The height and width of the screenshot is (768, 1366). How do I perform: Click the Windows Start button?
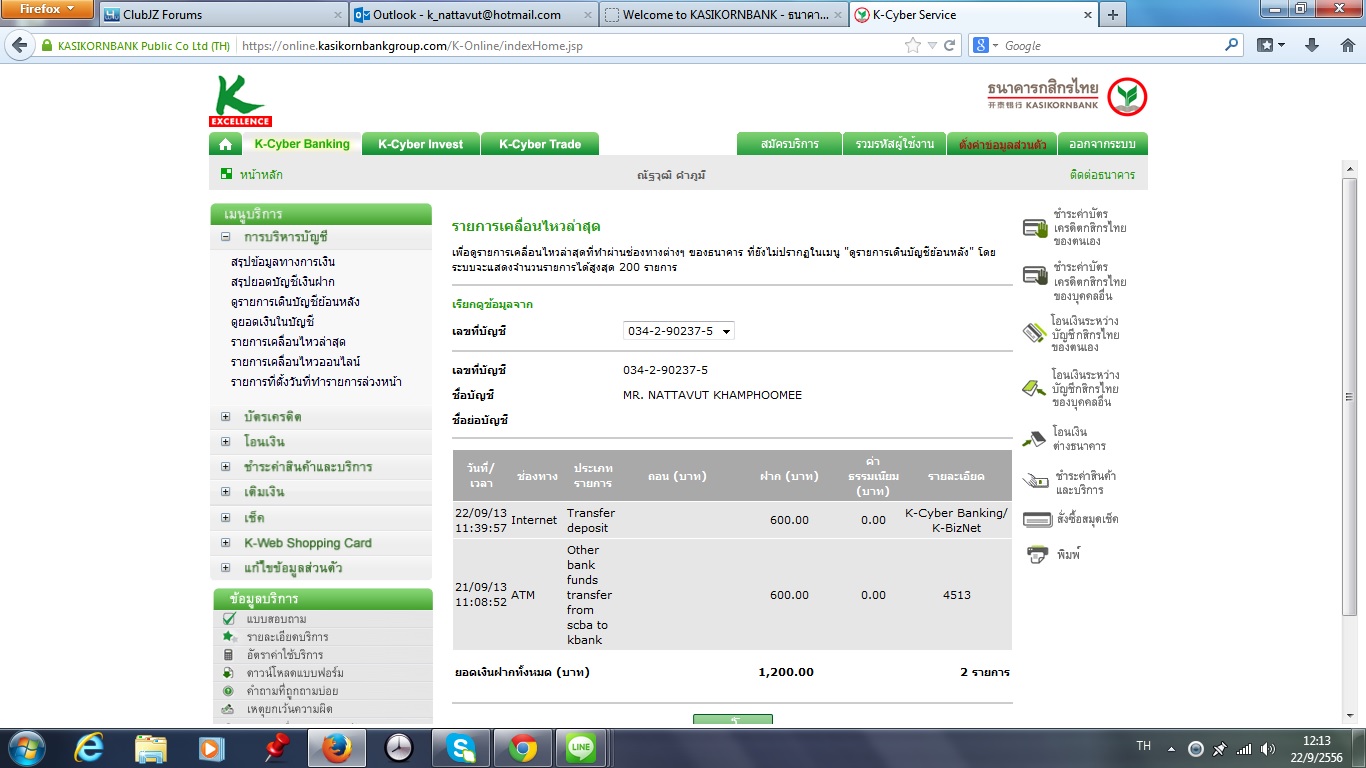pyautogui.click(x=27, y=748)
